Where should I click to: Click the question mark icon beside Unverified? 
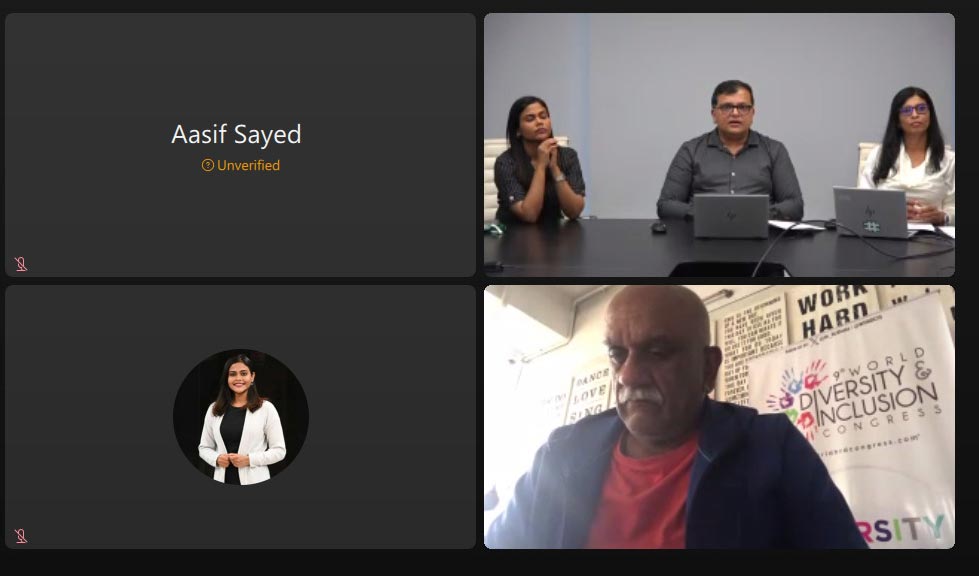click(207, 165)
